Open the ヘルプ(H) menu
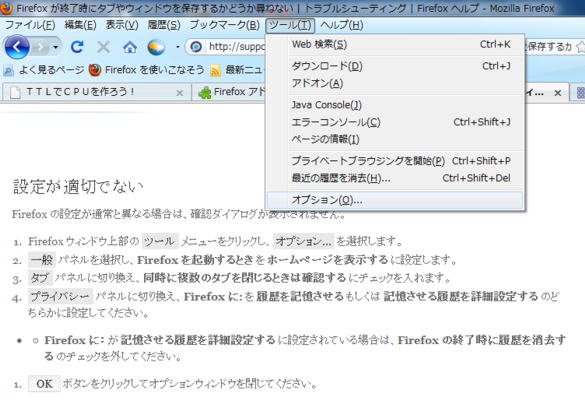585x400 pixels. (341, 25)
